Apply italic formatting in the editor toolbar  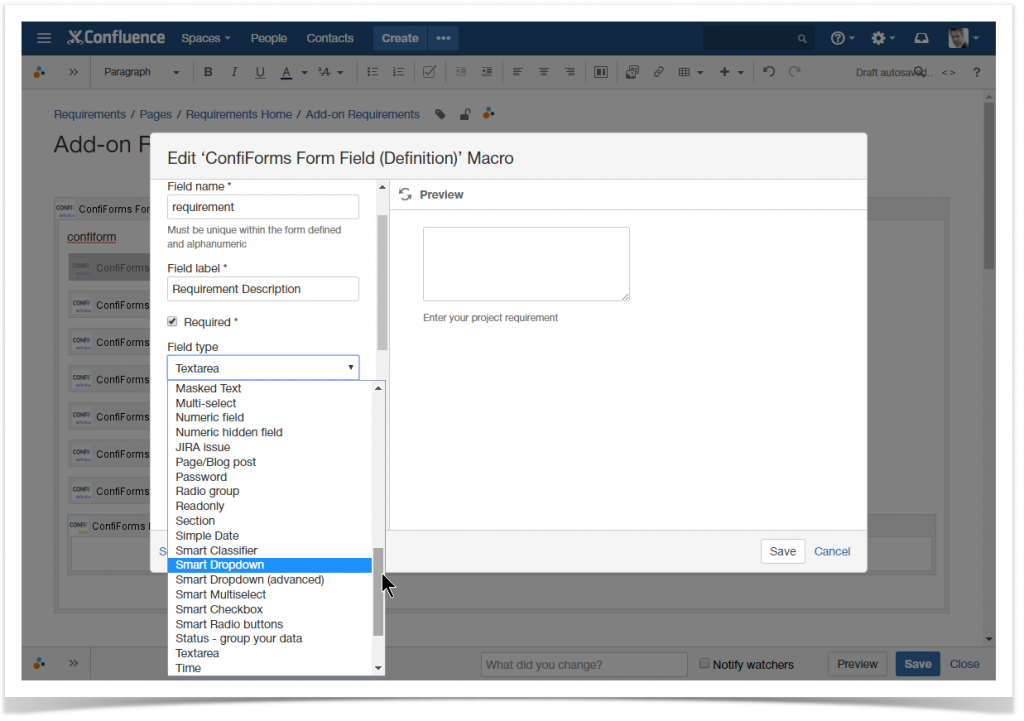pyautogui.click(x=234, y=71)
